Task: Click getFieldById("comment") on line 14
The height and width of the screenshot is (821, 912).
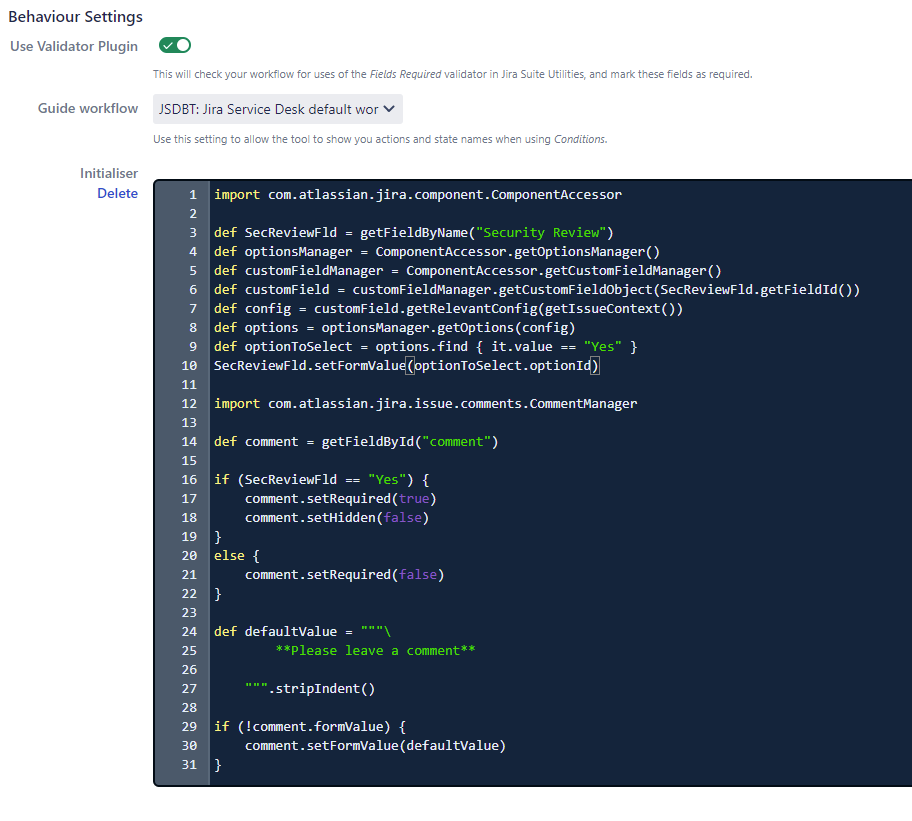Action: (x=390, y=441)
